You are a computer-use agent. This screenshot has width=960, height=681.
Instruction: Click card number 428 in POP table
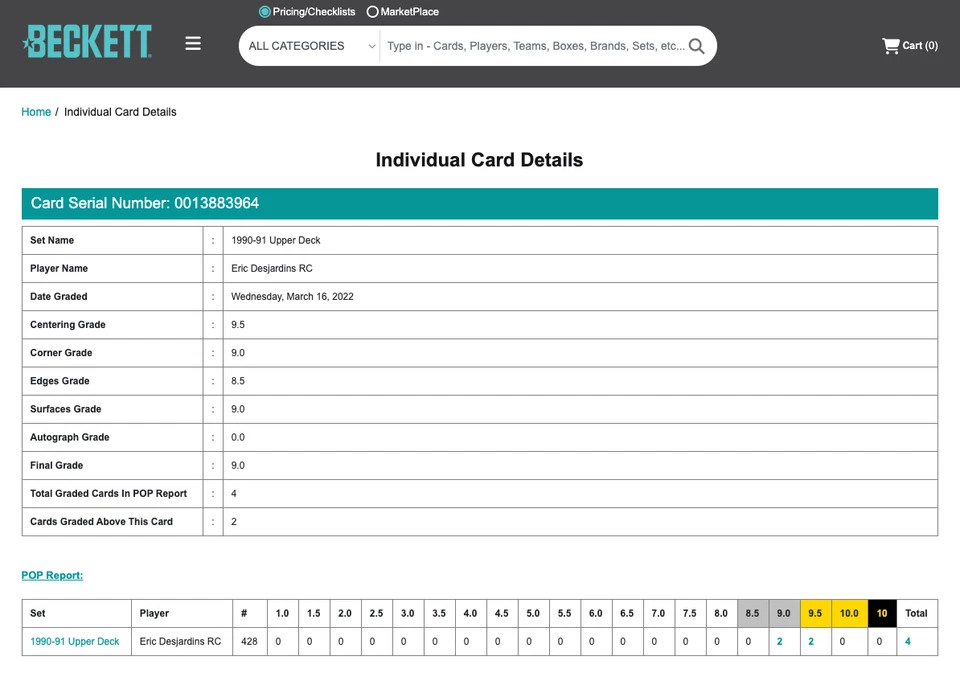pyautogui.click(x=249, y=641)
